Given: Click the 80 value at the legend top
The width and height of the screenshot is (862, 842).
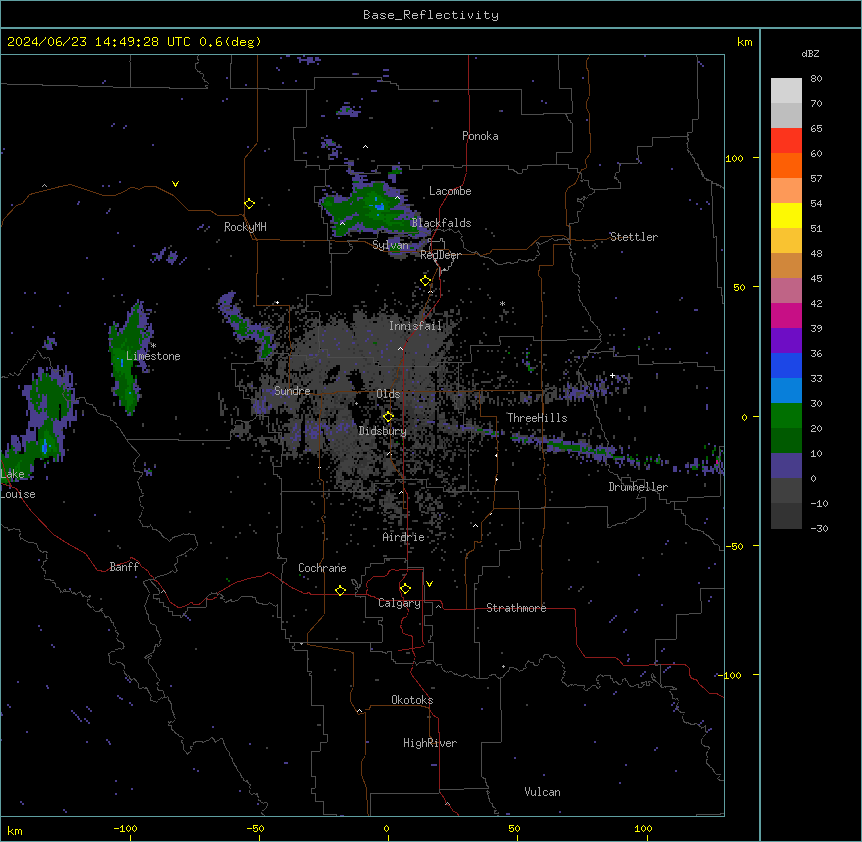Looking at the screenshot, I should coord(816,79).
